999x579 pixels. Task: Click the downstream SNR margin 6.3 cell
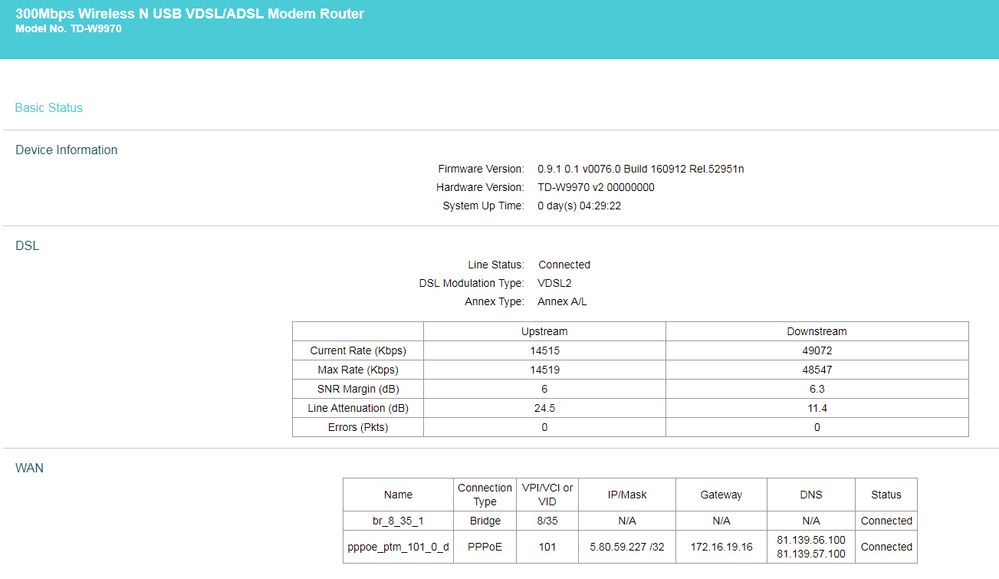pyautogui.click(x=817, y=389)
